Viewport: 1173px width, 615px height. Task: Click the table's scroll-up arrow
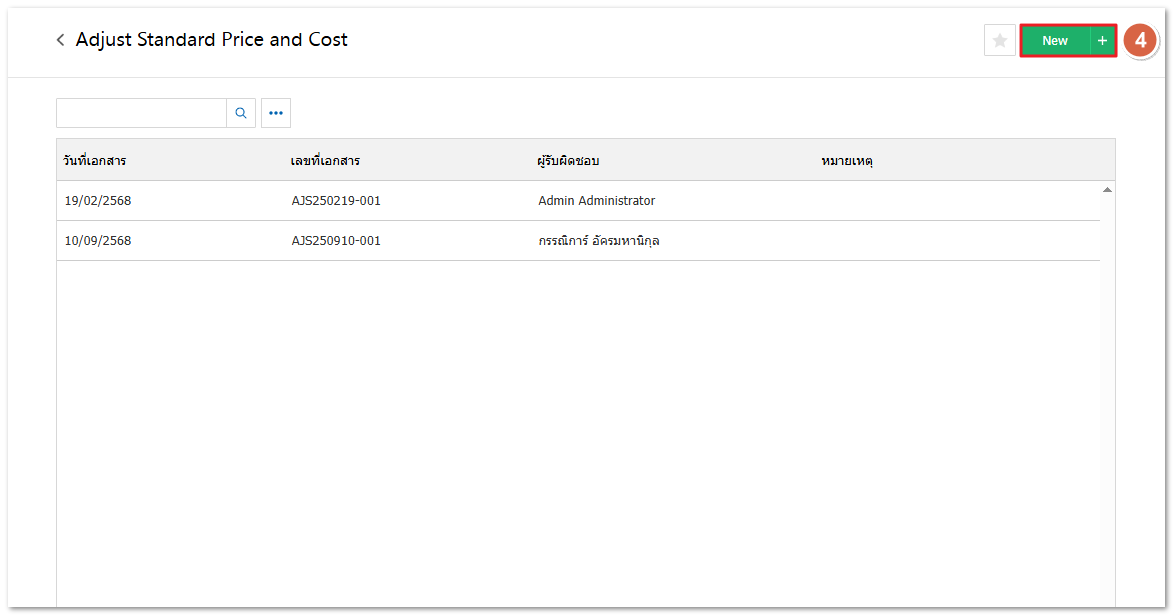point(1107,189)
